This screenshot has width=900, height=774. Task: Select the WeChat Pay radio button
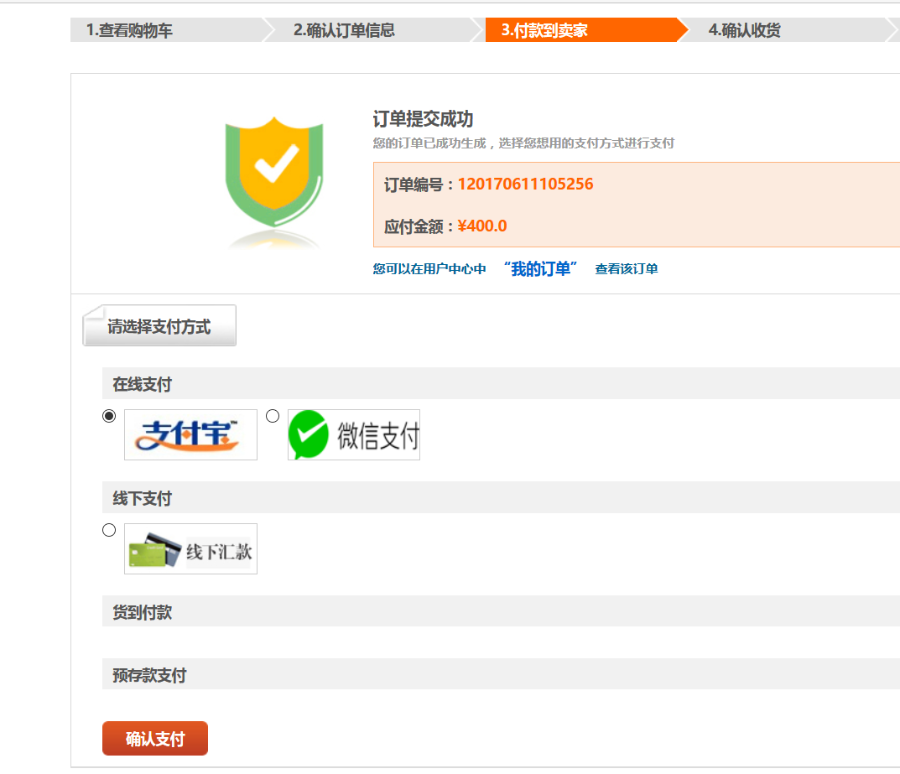pyautogui.click(x=271, y=415)
